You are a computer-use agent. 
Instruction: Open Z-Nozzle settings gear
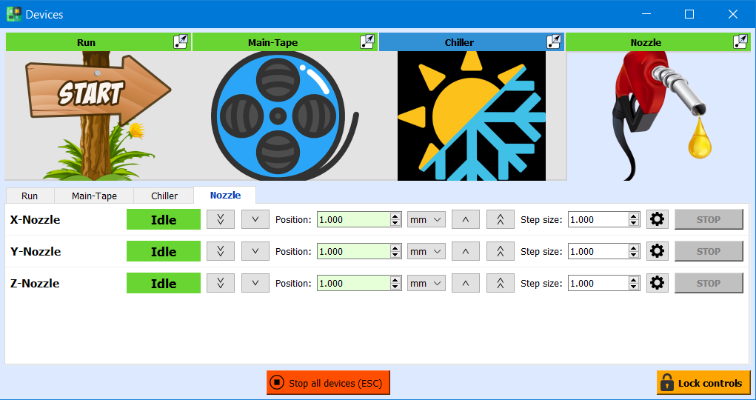click(x=657, y=283)
